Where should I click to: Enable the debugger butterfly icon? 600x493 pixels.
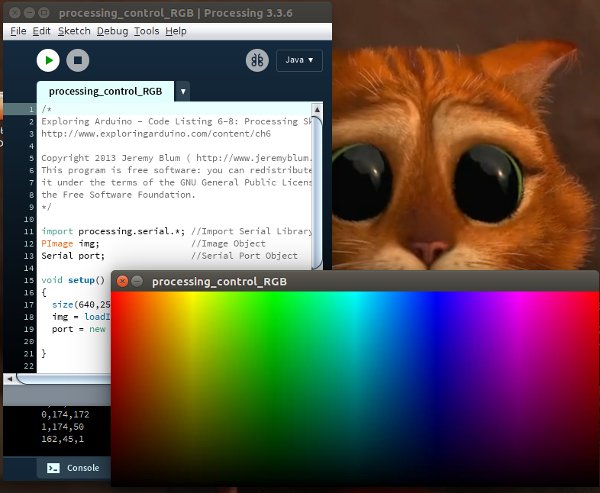257,61
